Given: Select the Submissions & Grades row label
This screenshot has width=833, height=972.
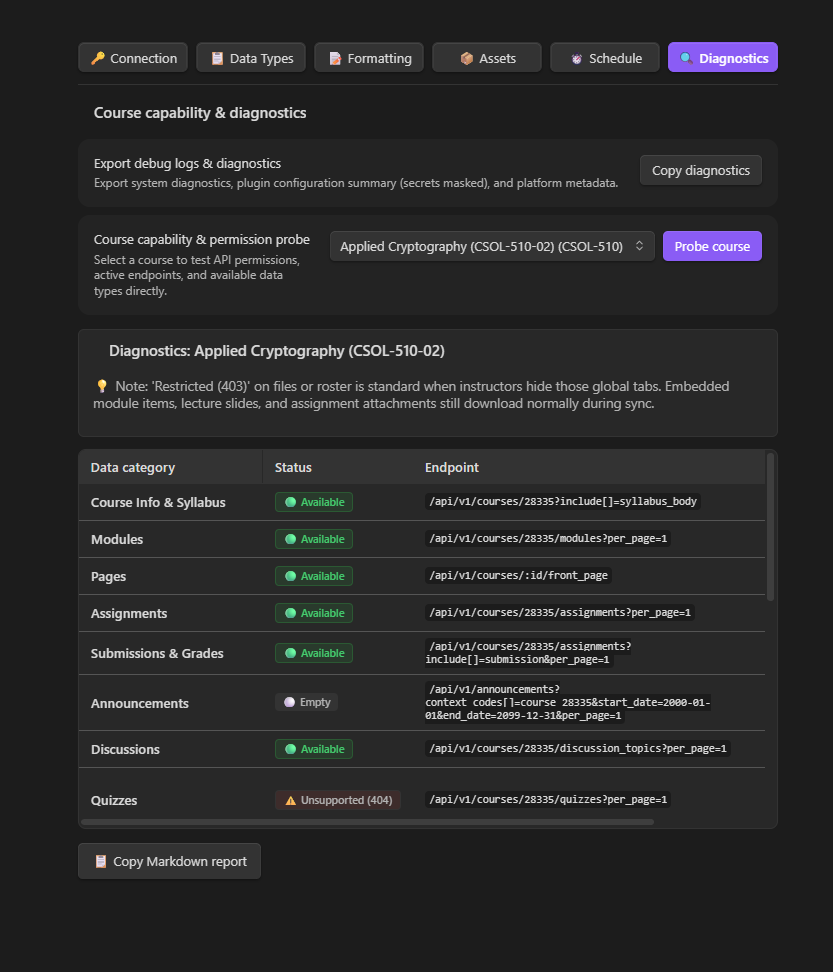Looking at the screenshot, I should [x=157, y=653].
